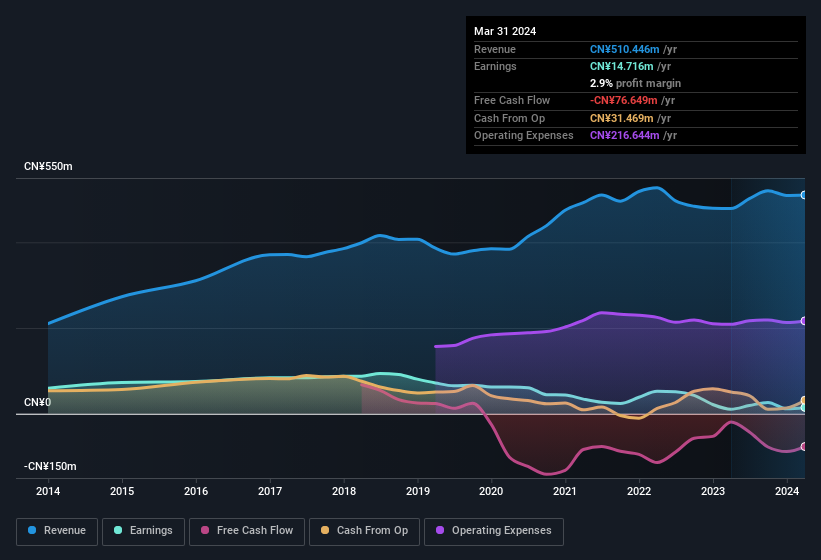Select the 2019 x-axis label
Screen dimensions: 821x560
pos(417,491)
